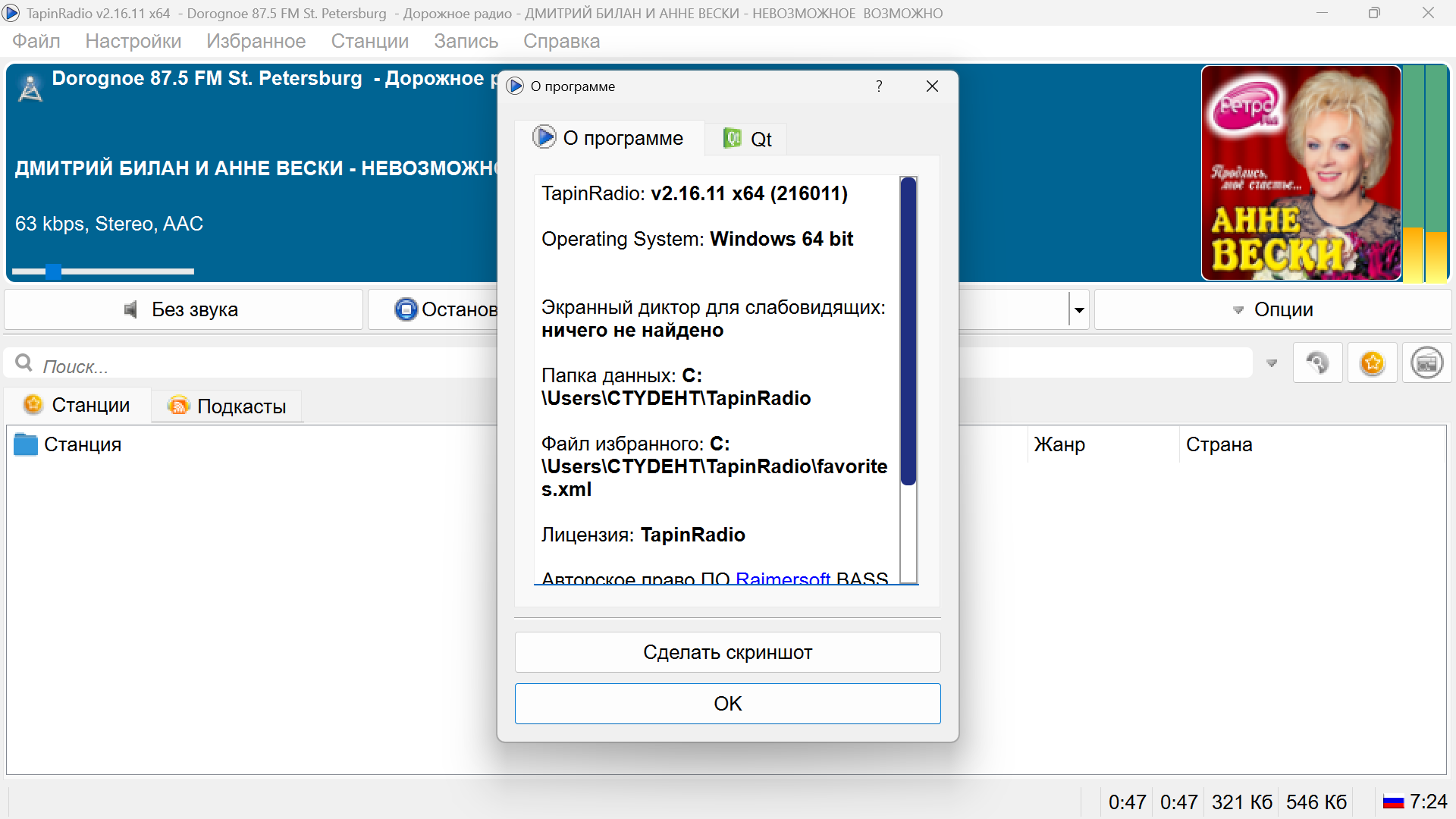Viewport: 1456px width, 819px height.
Task: Click the volume slider handle
Action: coord(53,271)
